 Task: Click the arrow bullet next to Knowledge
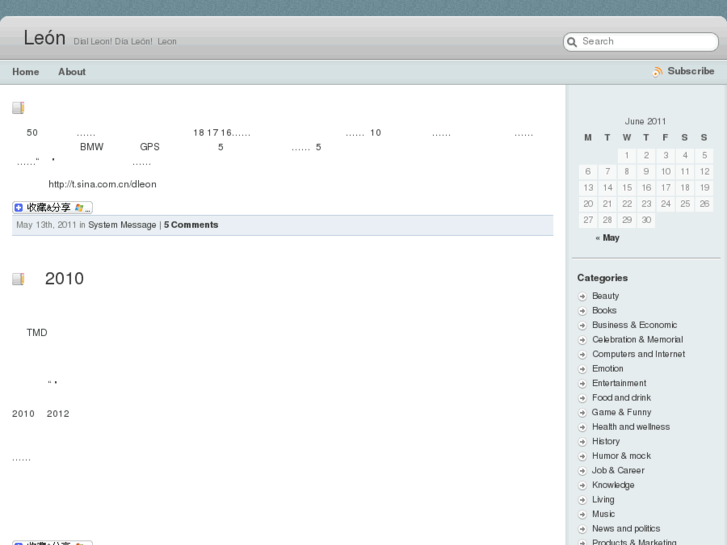582,485
